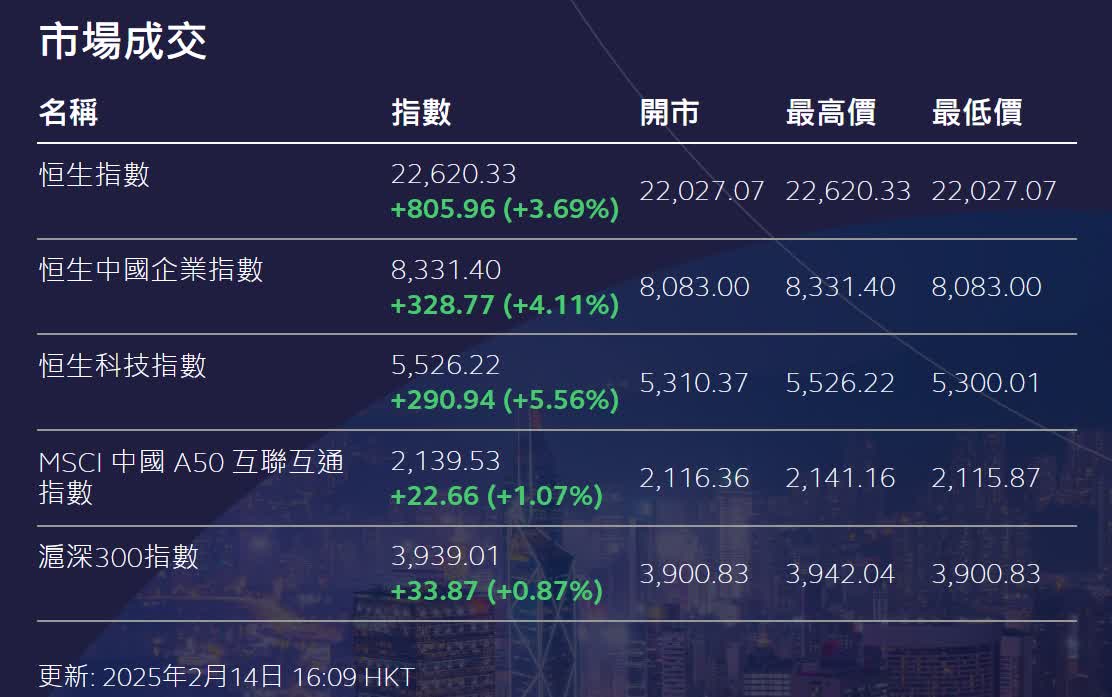
Task: Click the 恒生指數 index name
Action: click(x=94, y=175)
